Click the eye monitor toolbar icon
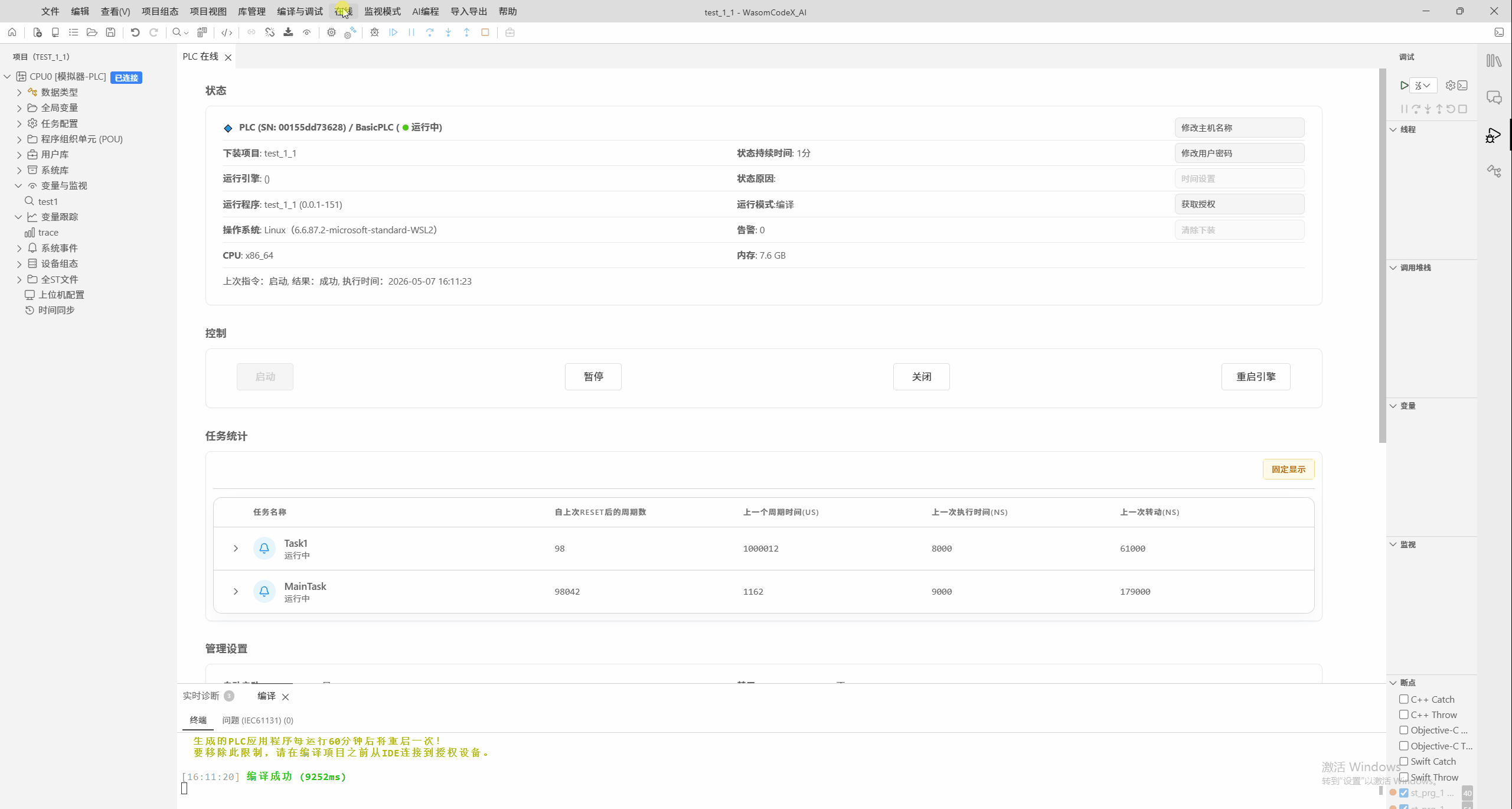 (x=306, y=32)
